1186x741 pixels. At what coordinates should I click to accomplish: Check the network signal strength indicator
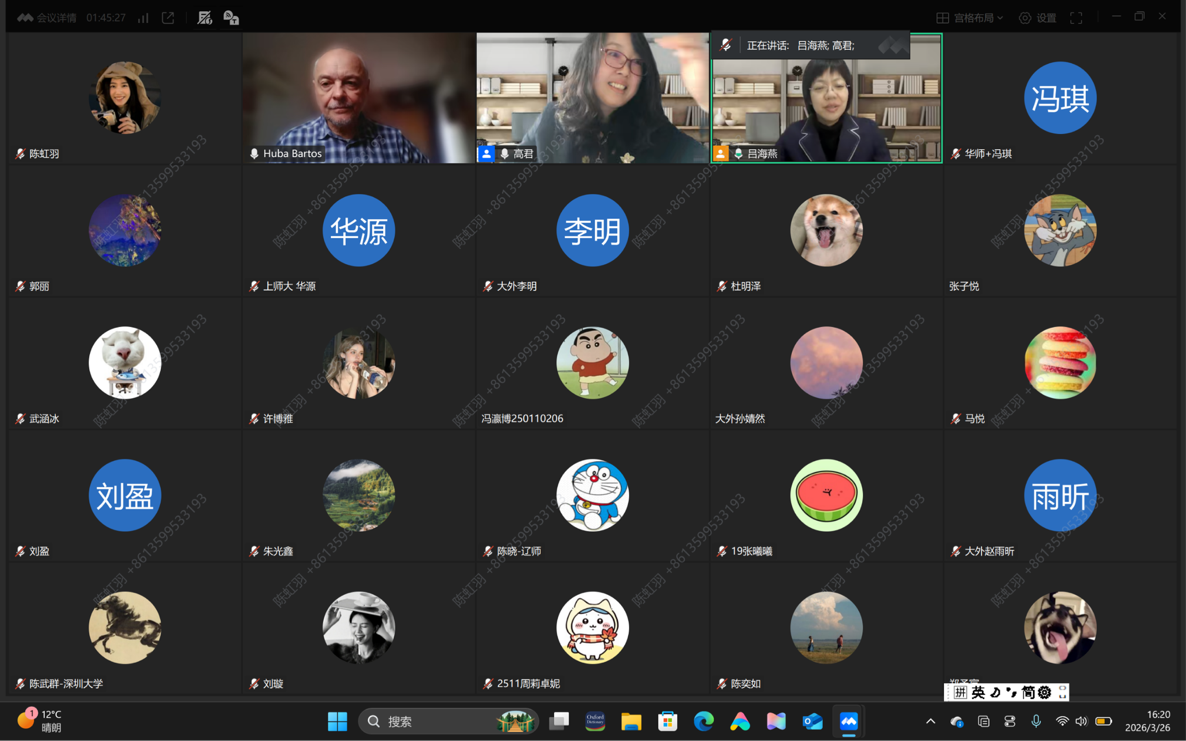point(144,18)
